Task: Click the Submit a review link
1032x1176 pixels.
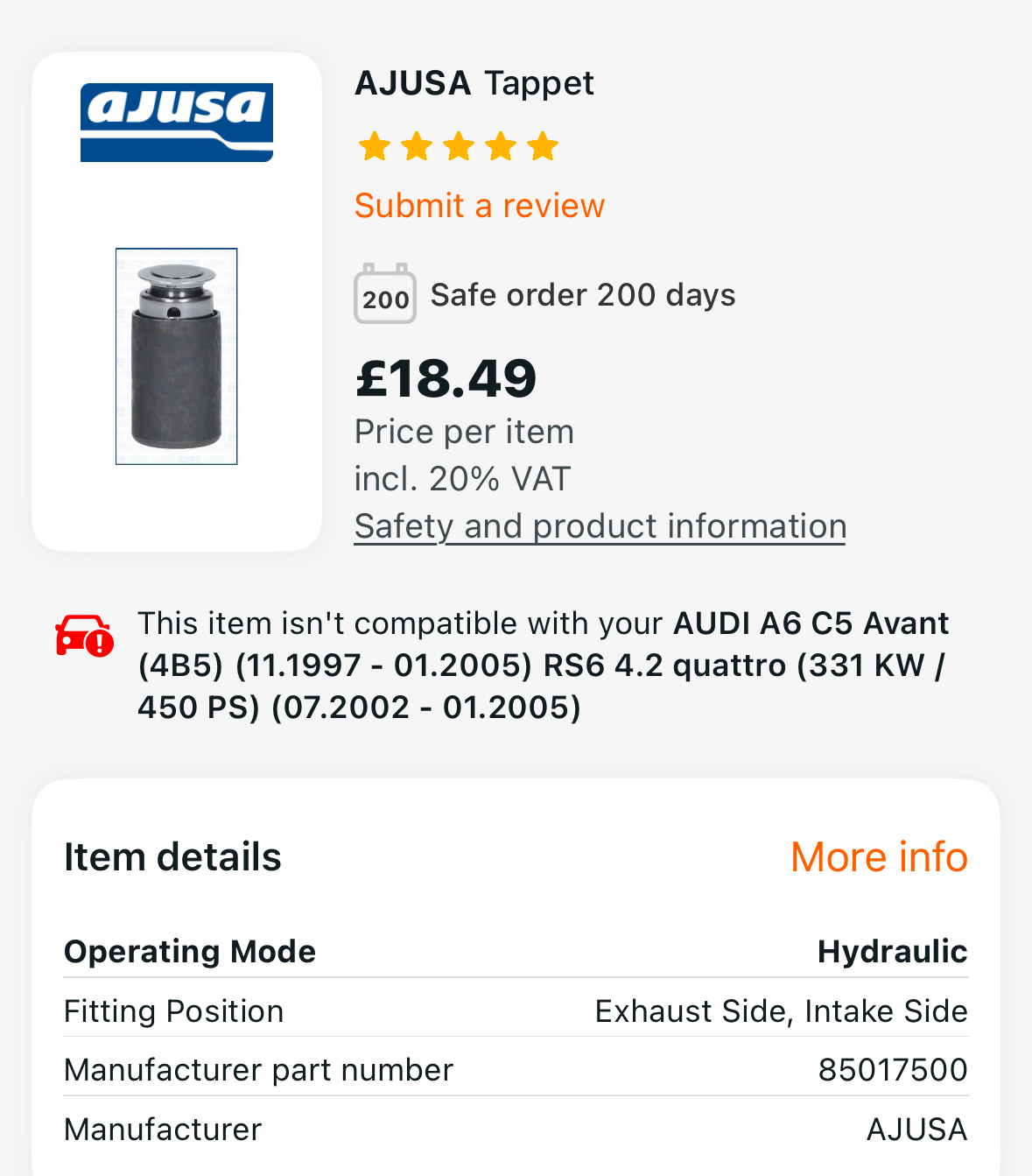Action: pyautogui.click(x=479, y=206)
